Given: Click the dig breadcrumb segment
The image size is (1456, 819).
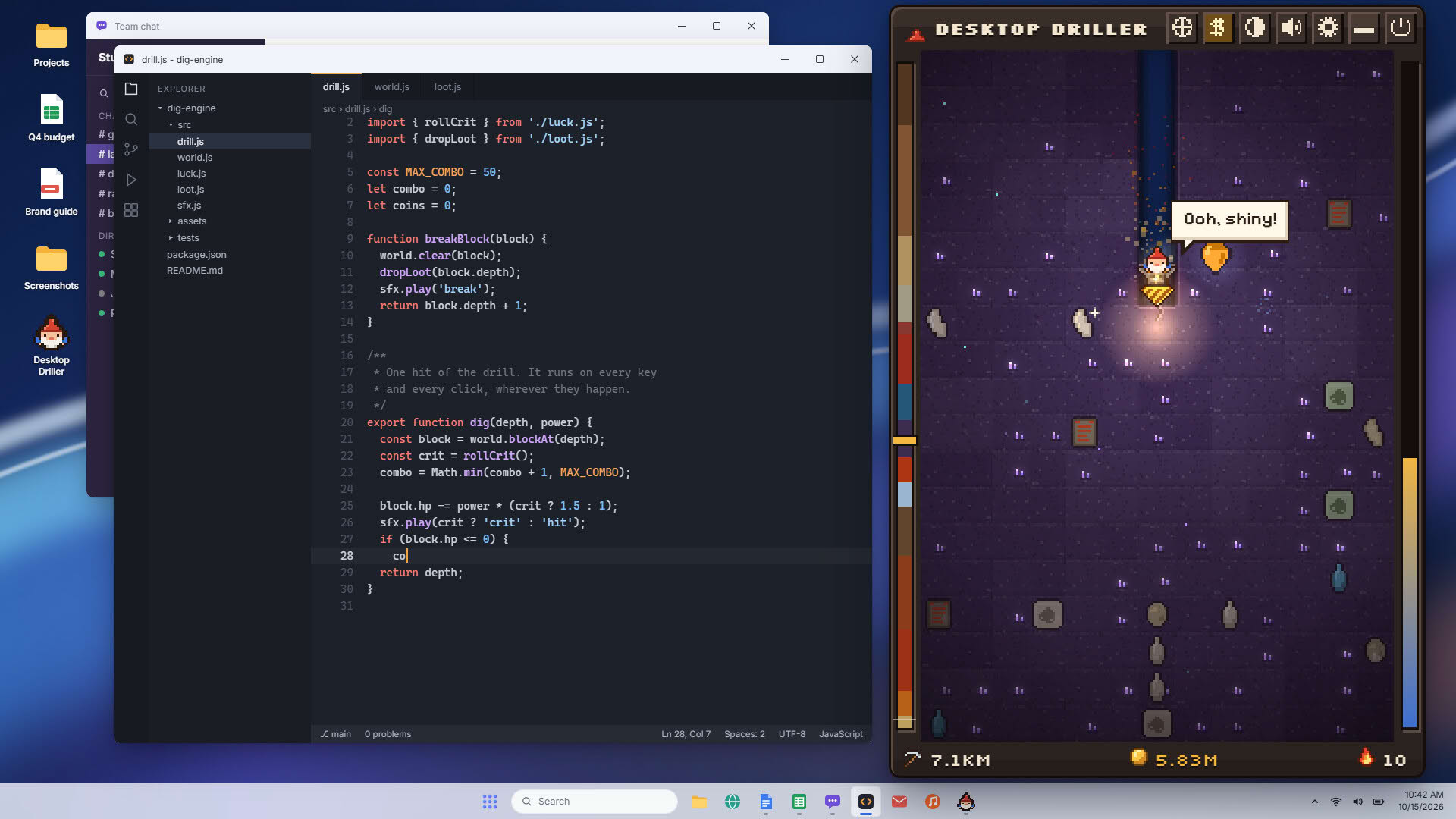Looking at the screenshot, I should pos(385,109).
